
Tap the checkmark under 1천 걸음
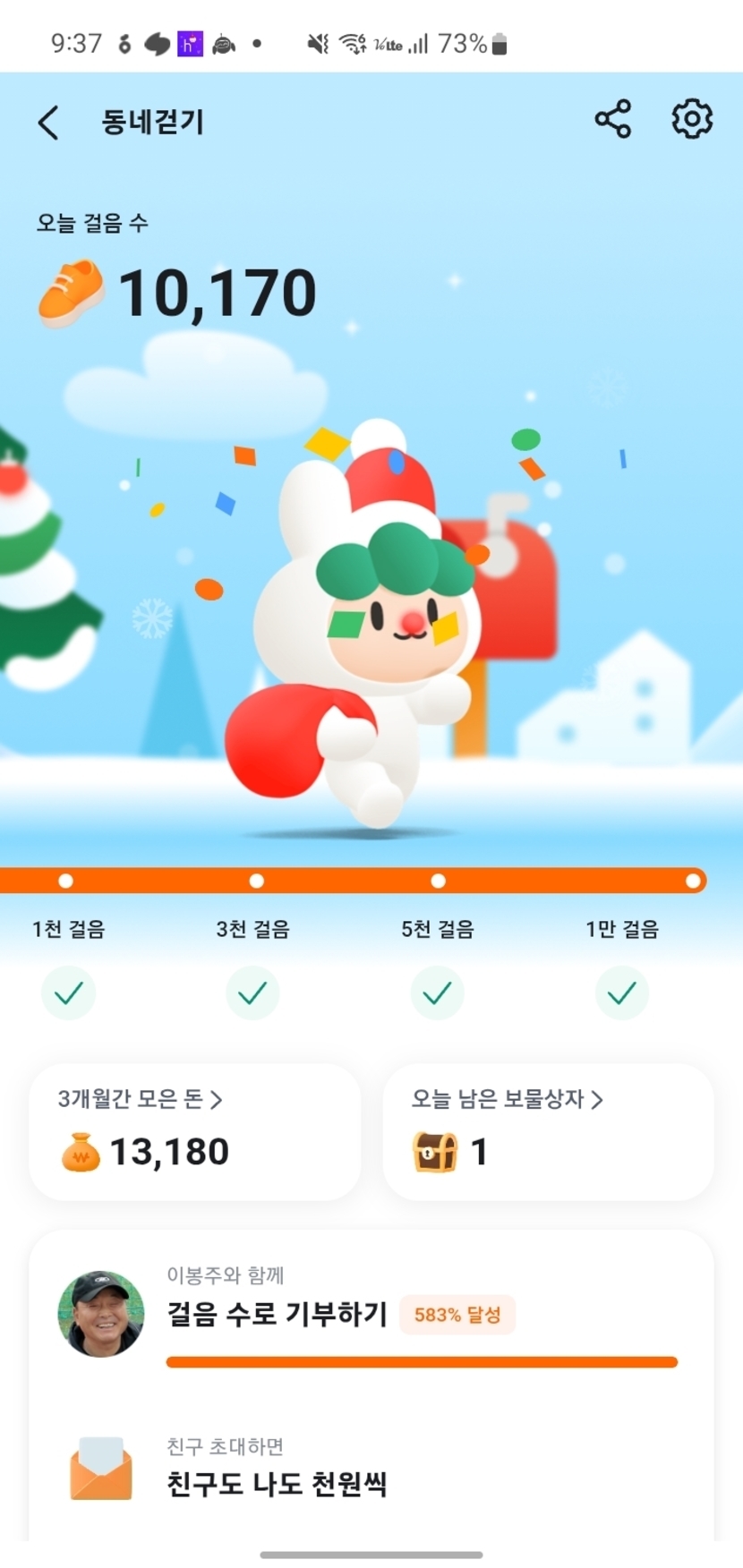pyautogui.click(x=69, y=993)
